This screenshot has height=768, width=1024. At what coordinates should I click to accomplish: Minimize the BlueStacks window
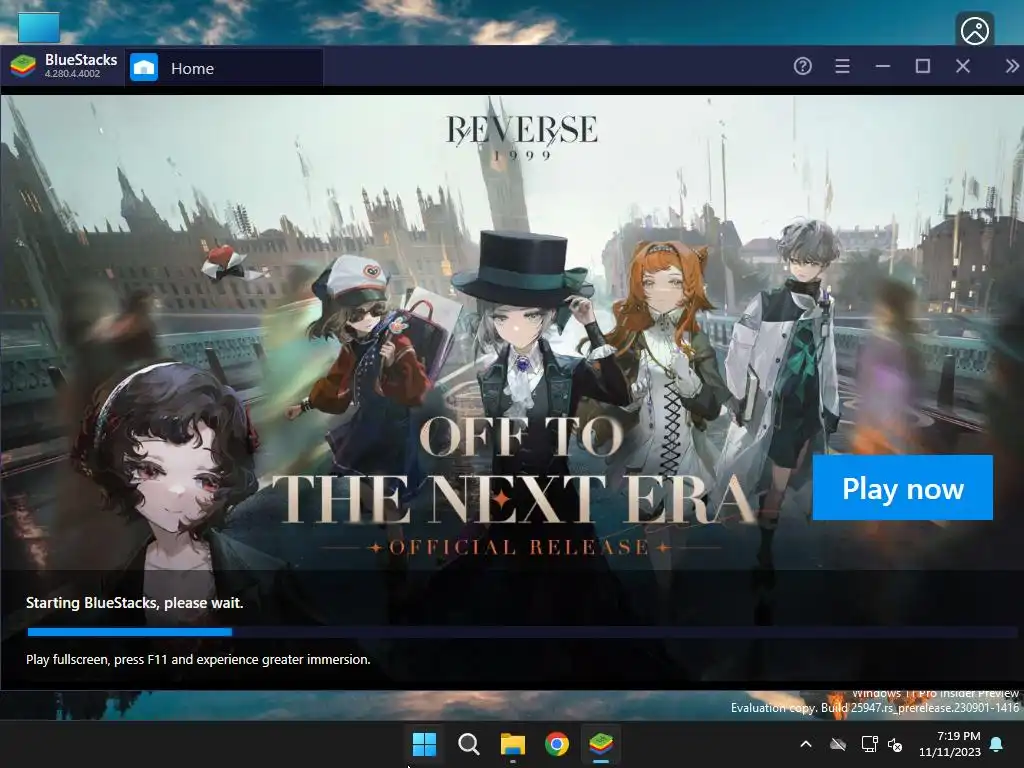(x=883, y=66)
